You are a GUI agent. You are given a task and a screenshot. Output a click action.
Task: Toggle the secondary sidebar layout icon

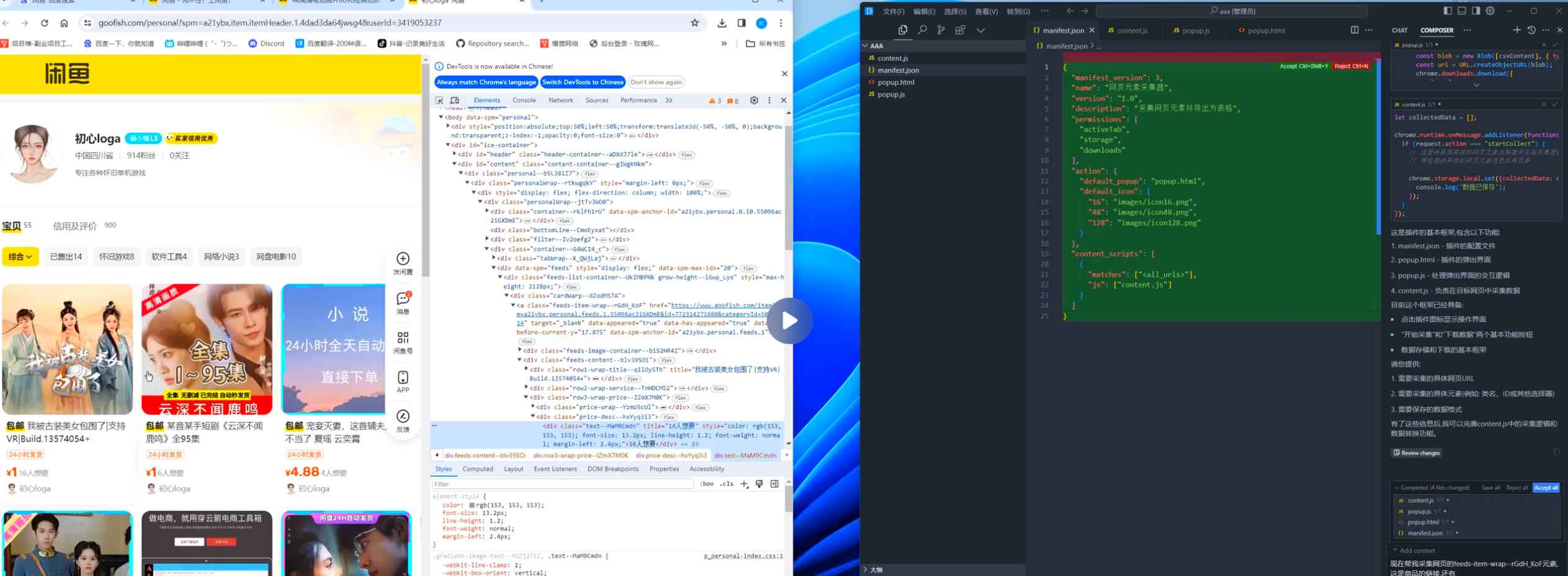pos(1476,11)
